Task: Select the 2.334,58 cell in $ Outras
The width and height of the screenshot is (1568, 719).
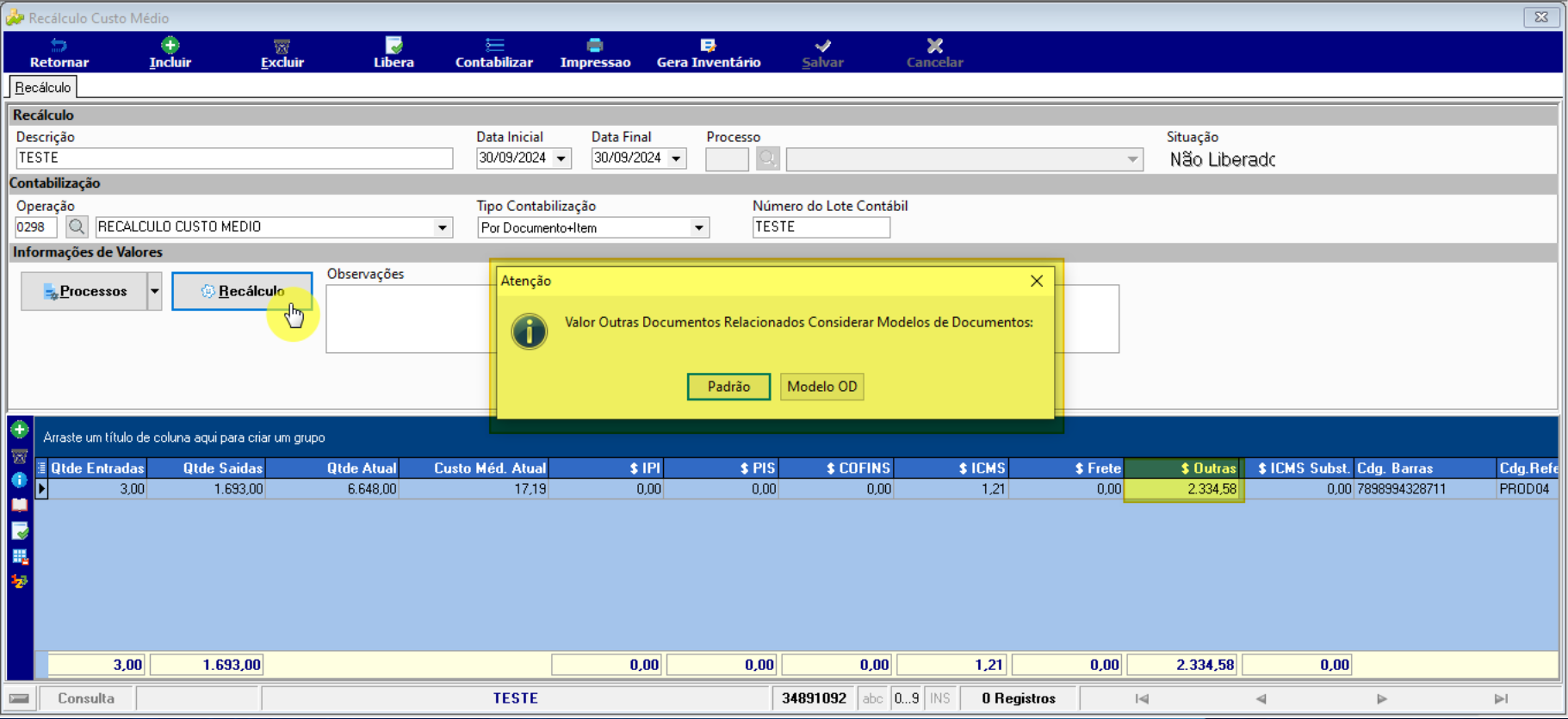Action: [x=1182, y=489]
